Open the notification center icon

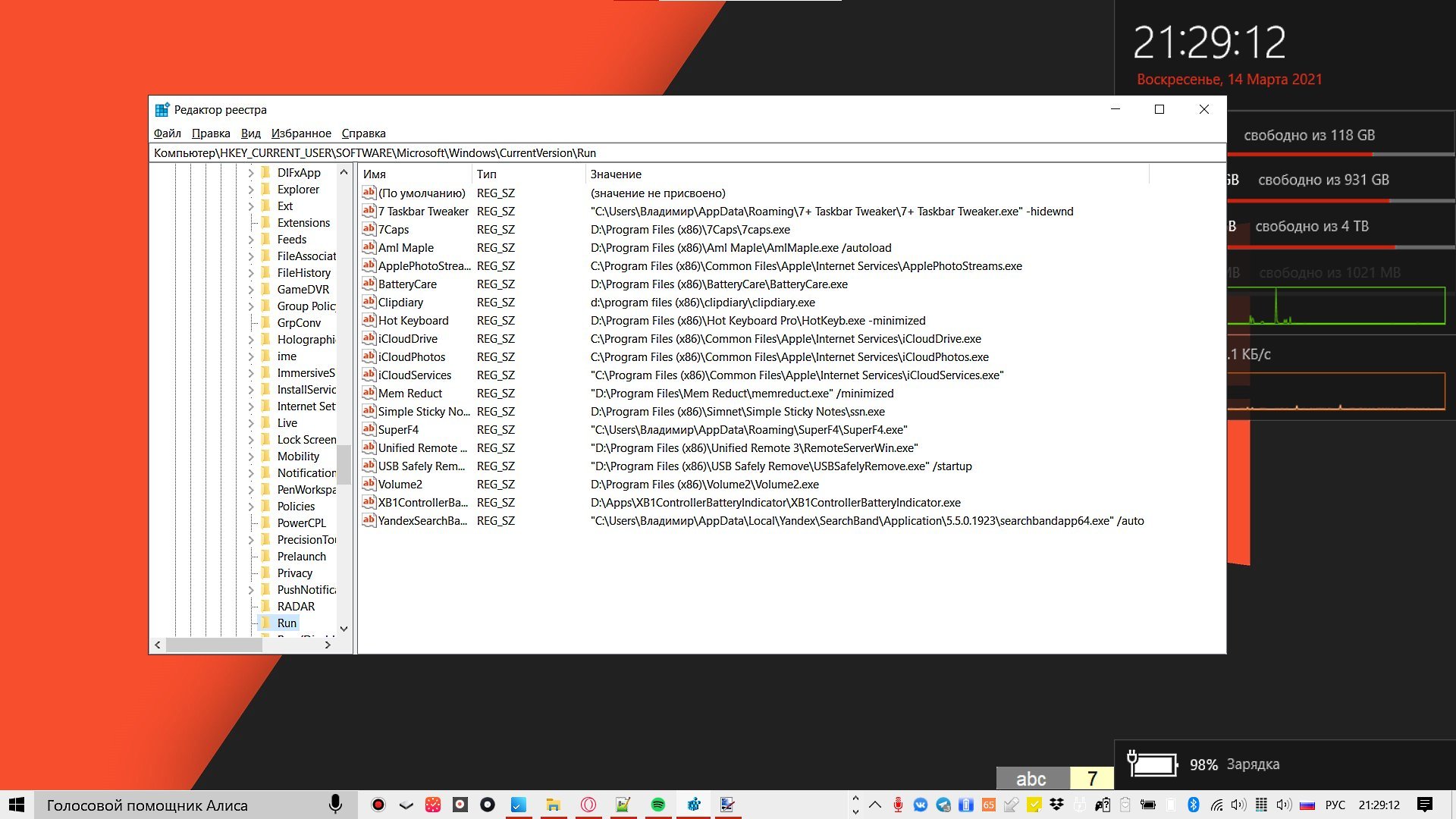(1425, 805)
